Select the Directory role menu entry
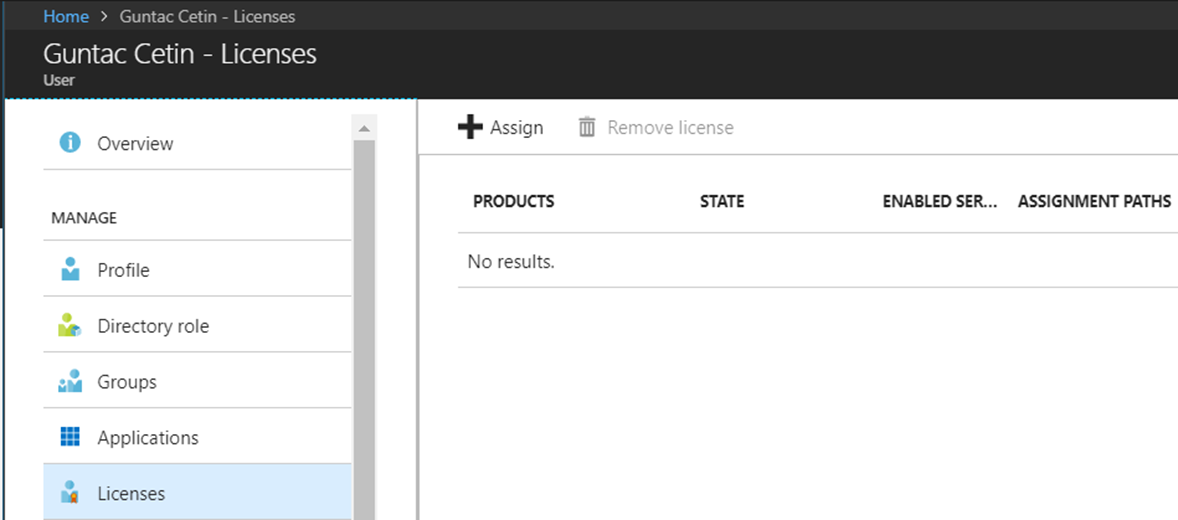This screenshot has width=1178, height=520. pyautogui.click(x=197, y=325)
